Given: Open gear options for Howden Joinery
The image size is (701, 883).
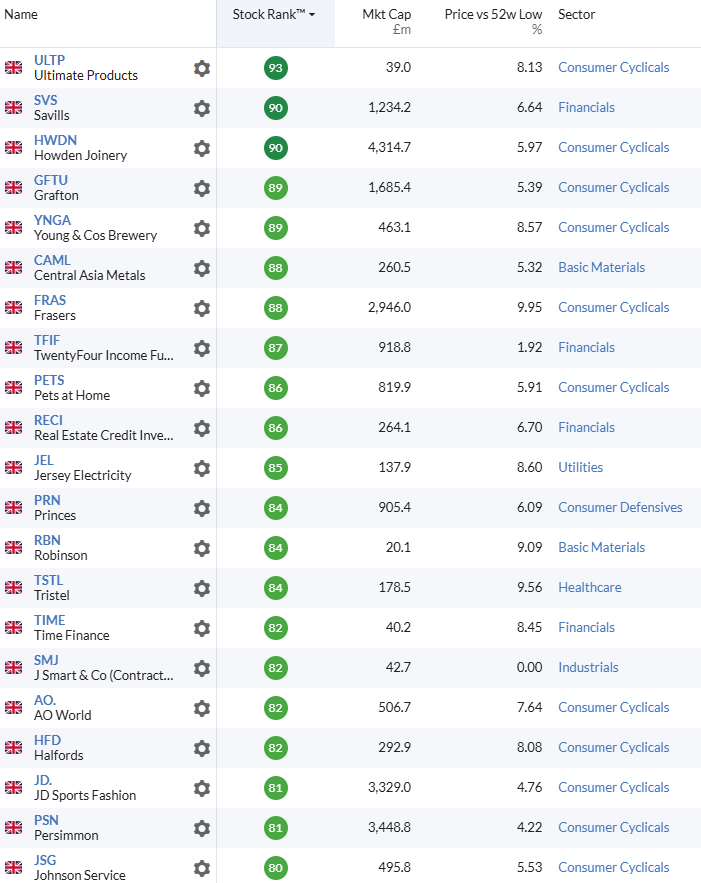Looking at the screenshot, I should (x=202, y=148).
